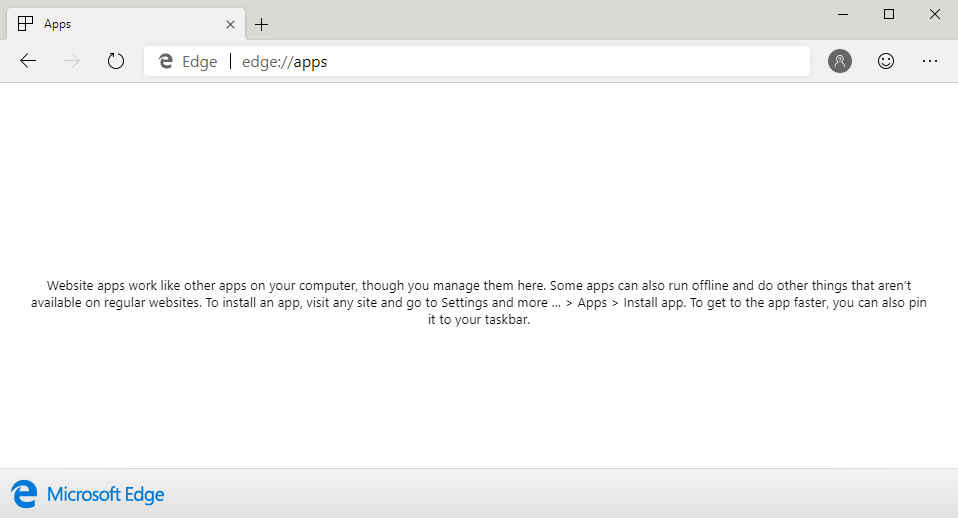958x518 pixels.
Task: Send feedback via the smiley icon
Action: 885,61
